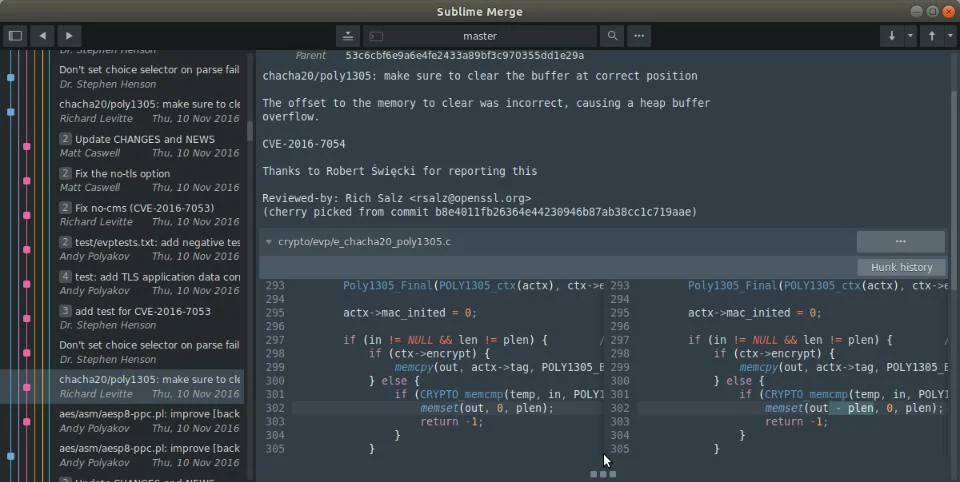Push changes with the up arrow
Screen dimensions: 960x482
932,36
